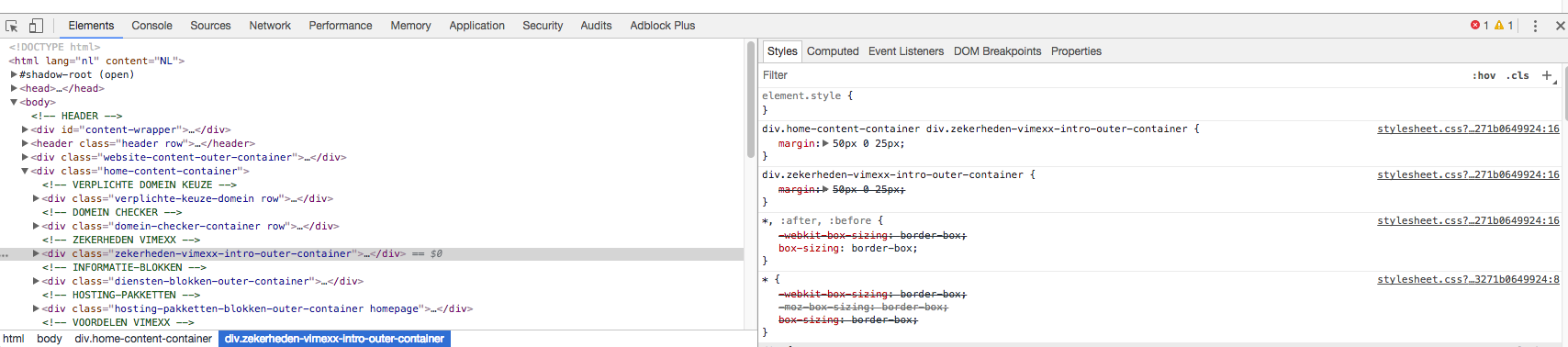Select body in the breadcrumb bar
This screenshot has width=1568, height=347.
(x=50, y=339)
